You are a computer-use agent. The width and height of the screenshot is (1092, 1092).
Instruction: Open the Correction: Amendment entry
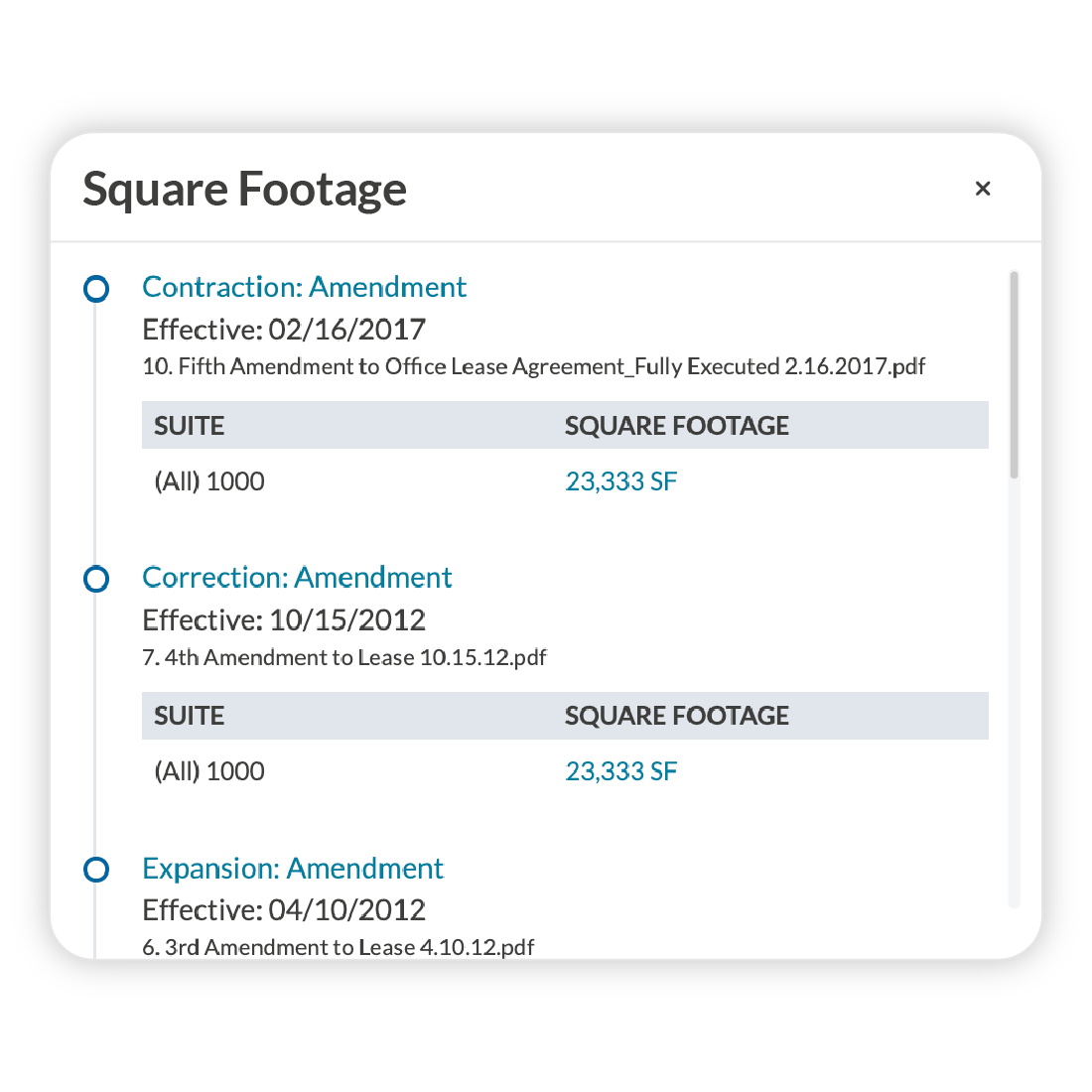coord(297,578)
